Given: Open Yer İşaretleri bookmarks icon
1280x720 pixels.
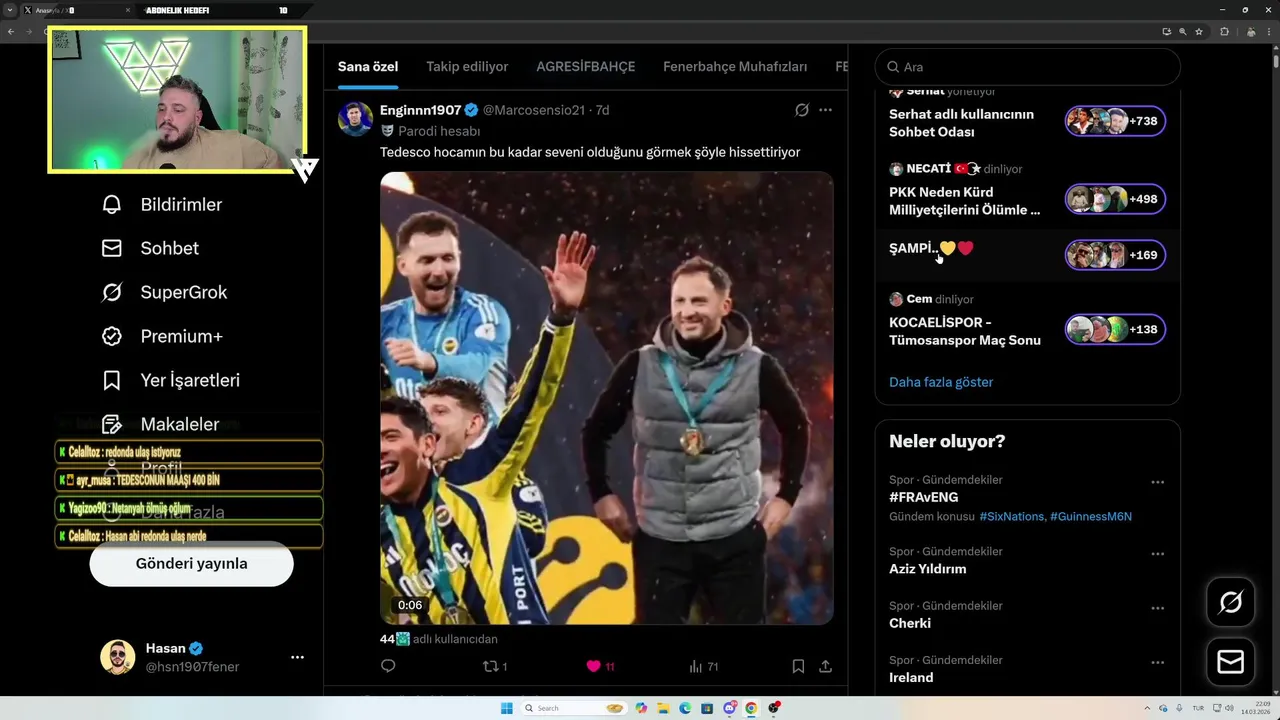Looking at the screenshot, I should (x=112, y=381).
